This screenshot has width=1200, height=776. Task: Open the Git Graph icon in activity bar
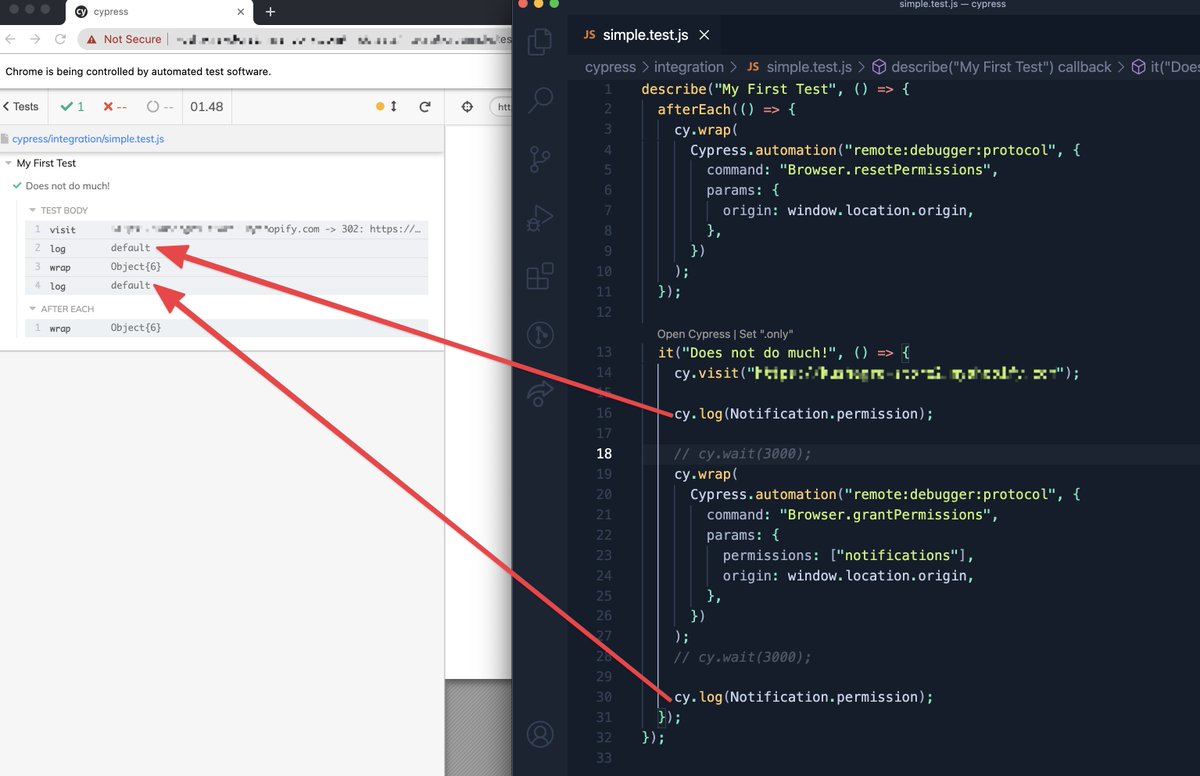point(540,334)
